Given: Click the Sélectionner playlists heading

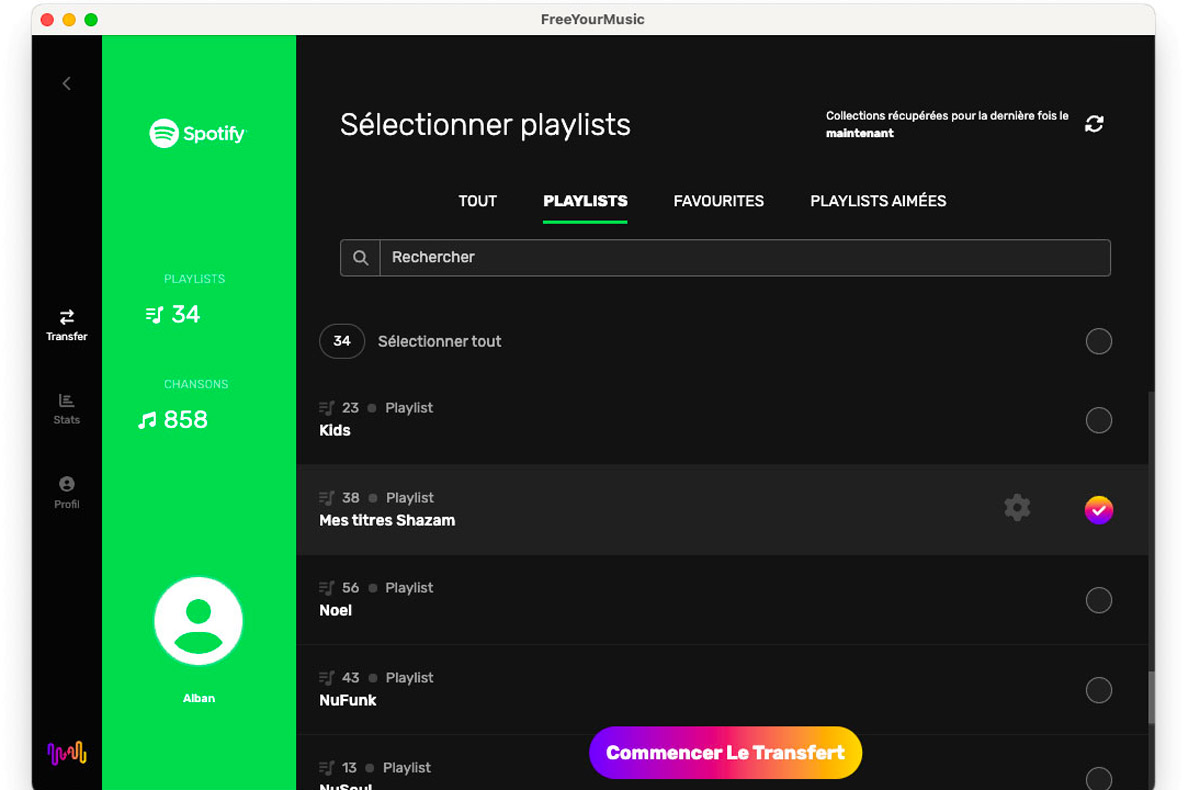Looking at the screenshot, I should pyautogui.click(x=485, y=126).
